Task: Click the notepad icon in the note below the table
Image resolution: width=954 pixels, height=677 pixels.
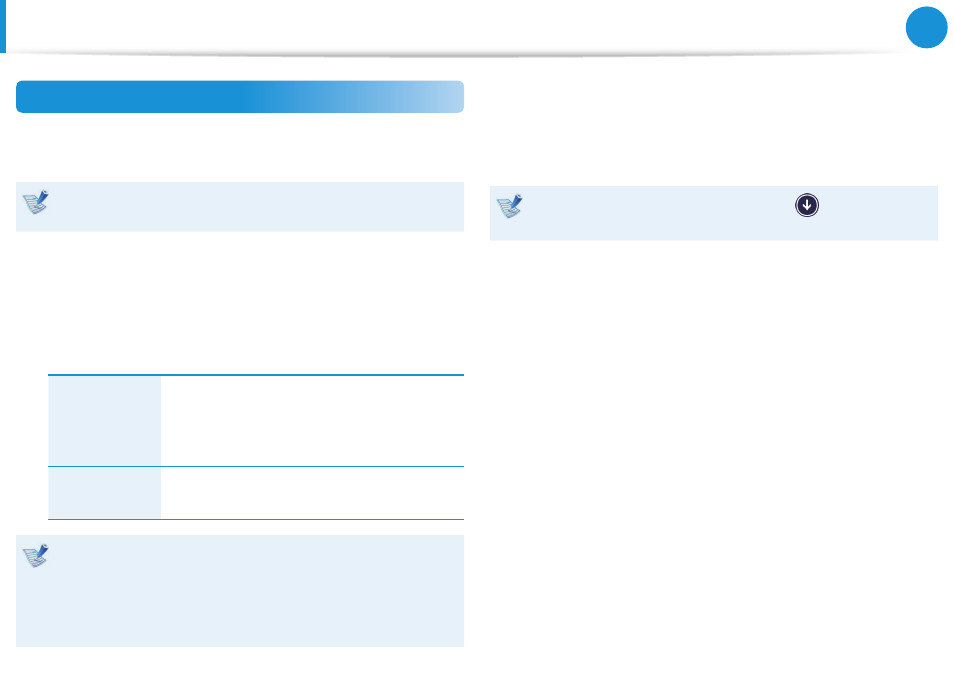Action: (x=36, y=555)
